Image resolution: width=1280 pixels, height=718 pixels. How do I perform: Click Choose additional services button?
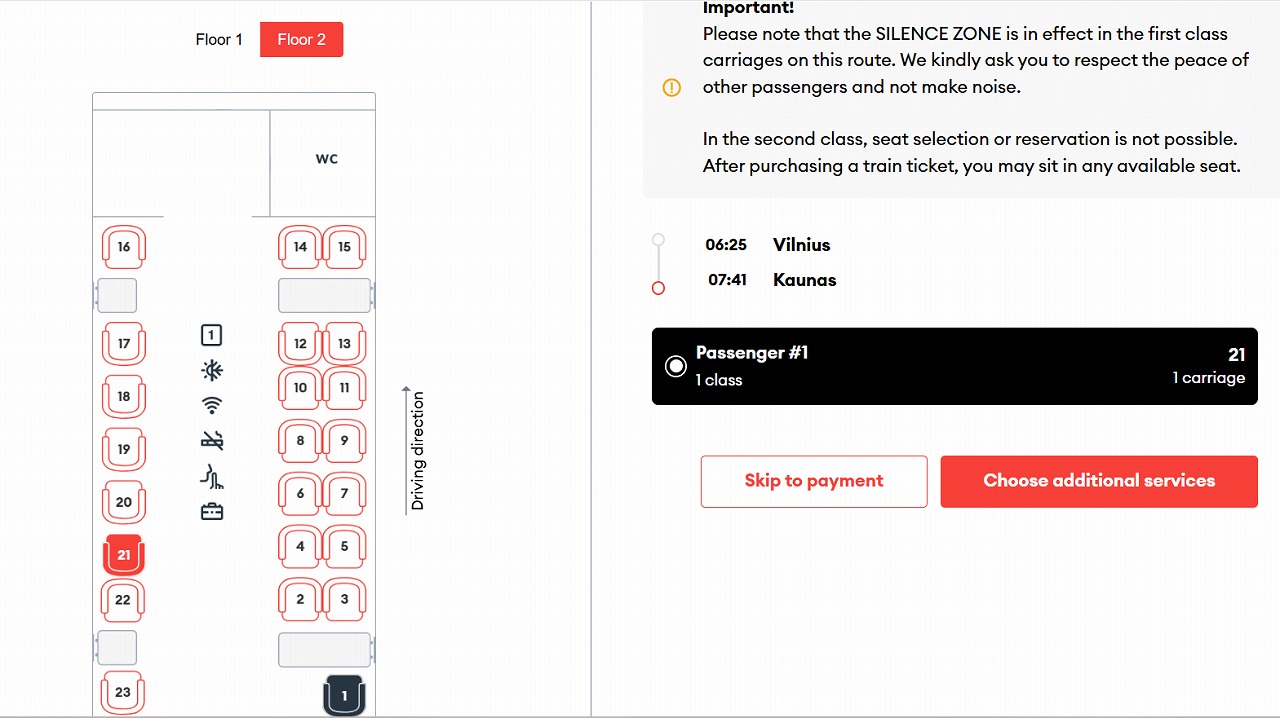[1099, 481]
